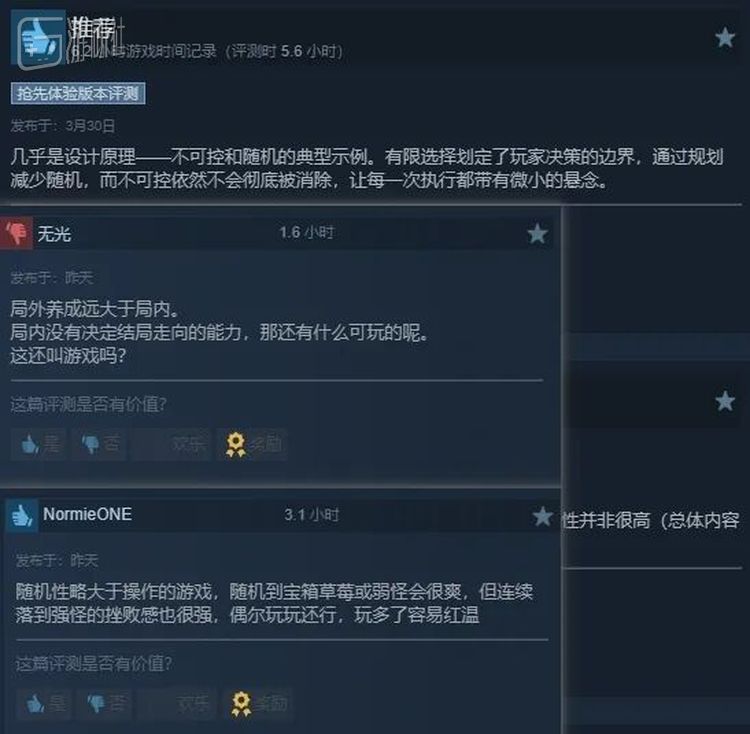Image resolution: width=750 pixels, height=734 pixels.
Task: Click the red thumbs-down icon beside 无光
Action: point(17,233)
